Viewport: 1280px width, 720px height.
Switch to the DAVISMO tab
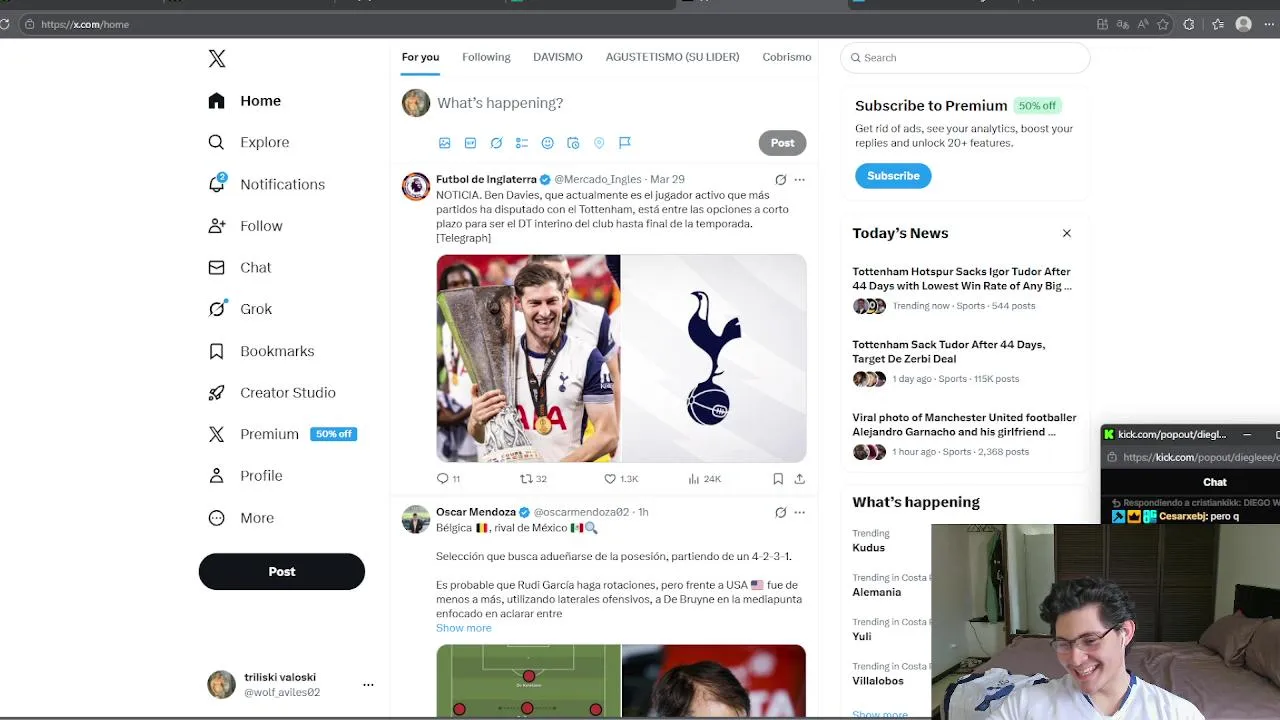point(557,57)
